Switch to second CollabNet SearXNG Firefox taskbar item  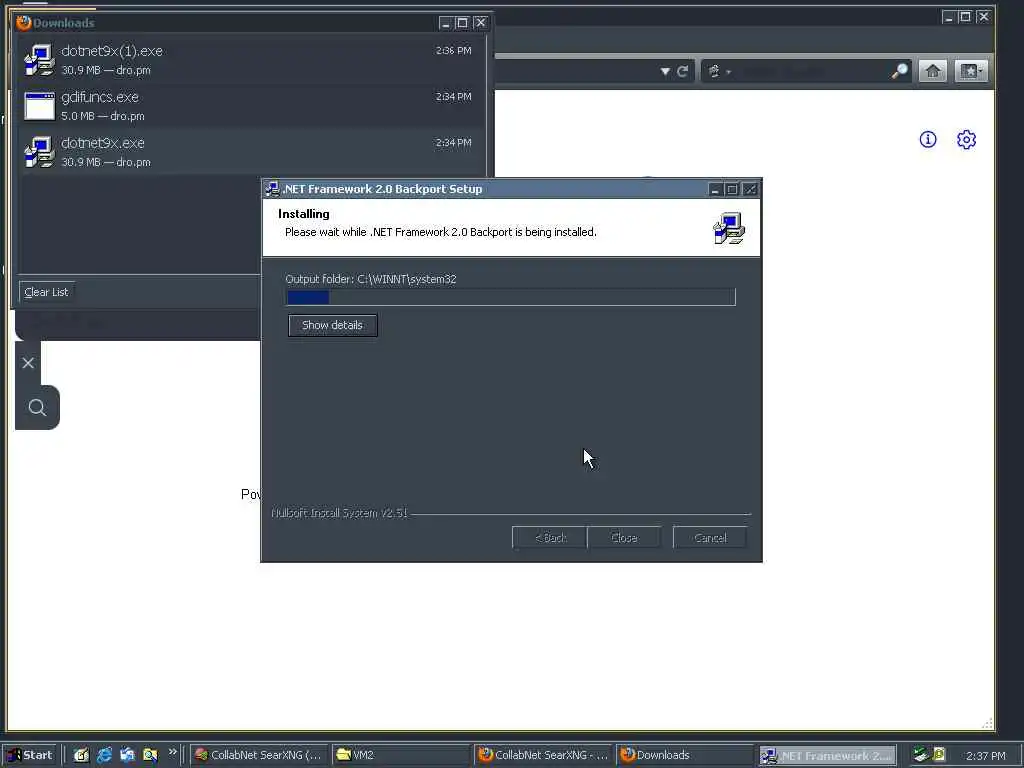pos(543,755)
